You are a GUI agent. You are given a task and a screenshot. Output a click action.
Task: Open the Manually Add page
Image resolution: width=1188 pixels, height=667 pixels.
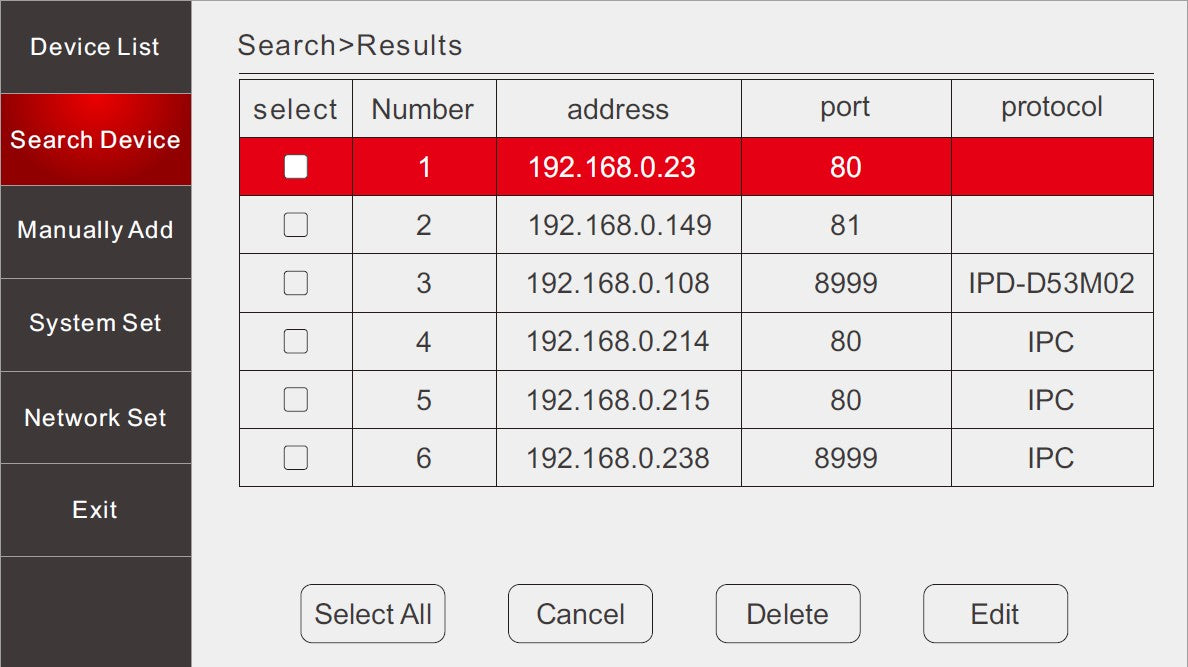pyautogui.click(x=95, y=230)
